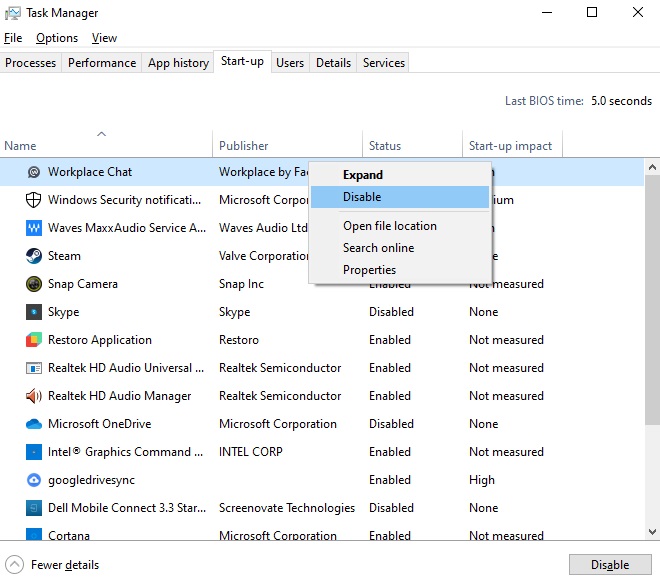Select the Realtek HD Audio Manager name
660x588 pixels.
pyautogui.click(x=120, y=396)
